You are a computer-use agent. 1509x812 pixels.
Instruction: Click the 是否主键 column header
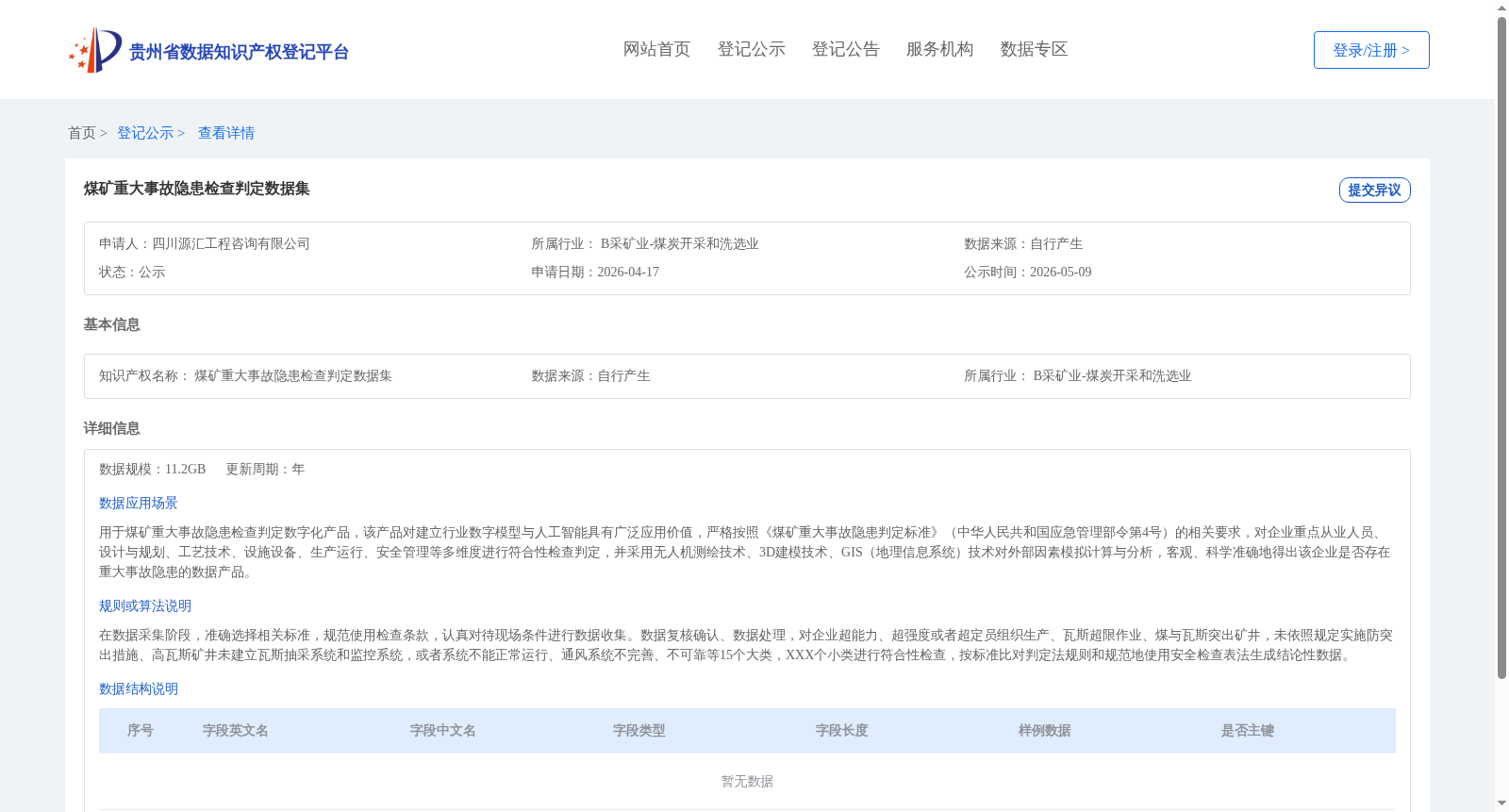1248,731
